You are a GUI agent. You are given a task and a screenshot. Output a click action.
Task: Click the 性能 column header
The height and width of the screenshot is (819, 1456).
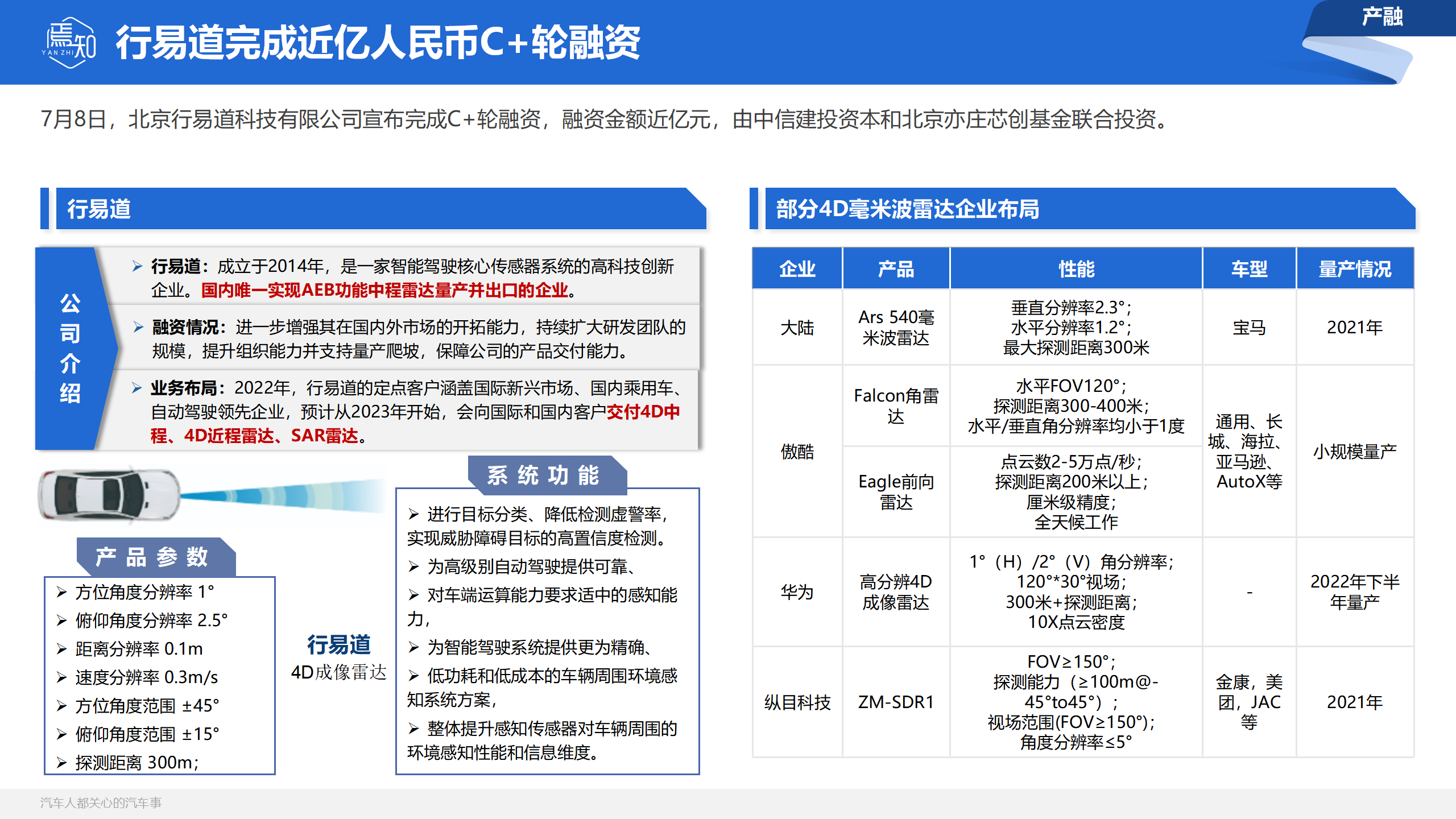(x=1076, y=268)
